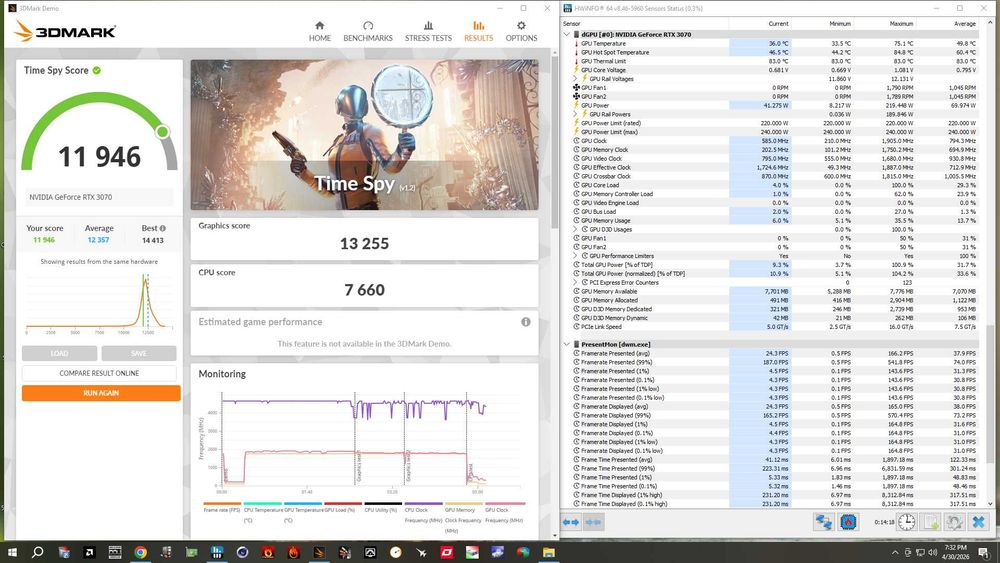Select the GPU Hot Spot Temperature row

774,52
